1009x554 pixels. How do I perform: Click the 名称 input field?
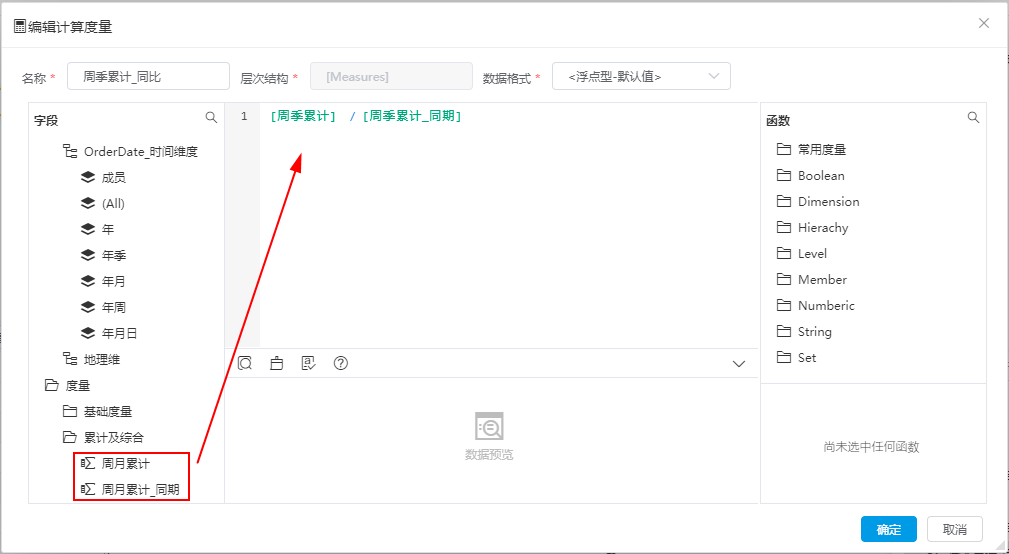click(148, 76)
